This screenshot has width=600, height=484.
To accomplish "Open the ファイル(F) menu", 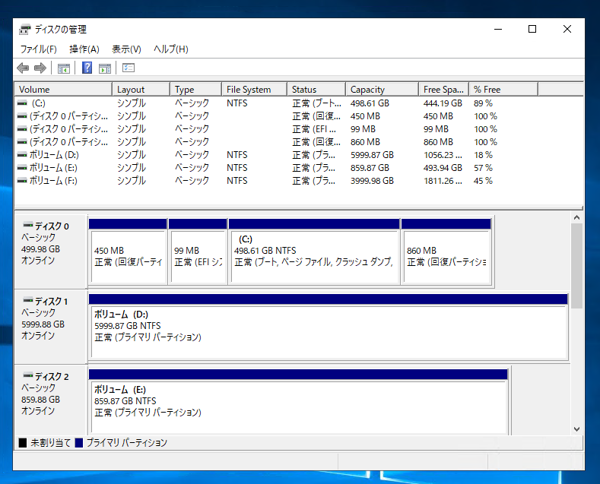I will tap(38, 49).
